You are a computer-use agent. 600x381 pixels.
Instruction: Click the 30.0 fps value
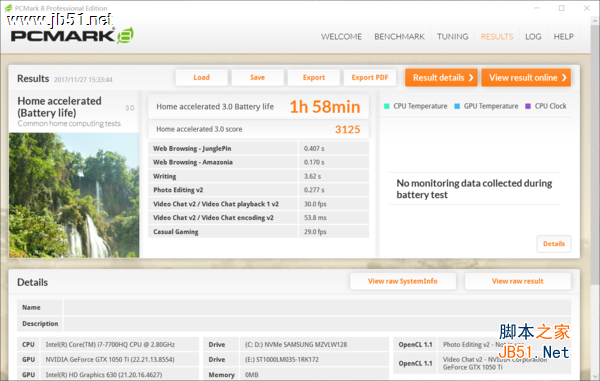point(315,204)
